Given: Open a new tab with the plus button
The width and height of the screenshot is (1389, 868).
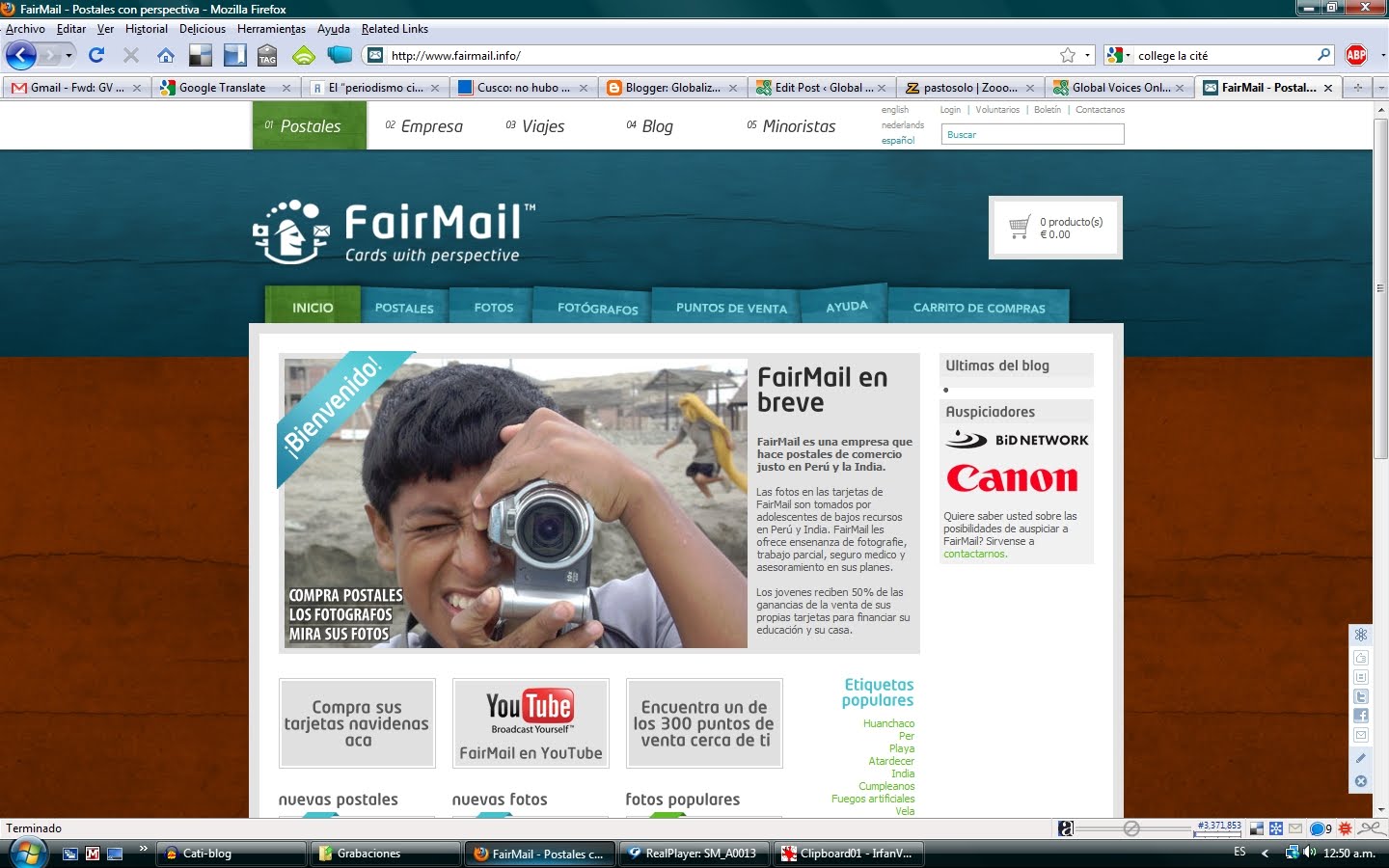Looking at the screenshot, I should [1357, 88].
